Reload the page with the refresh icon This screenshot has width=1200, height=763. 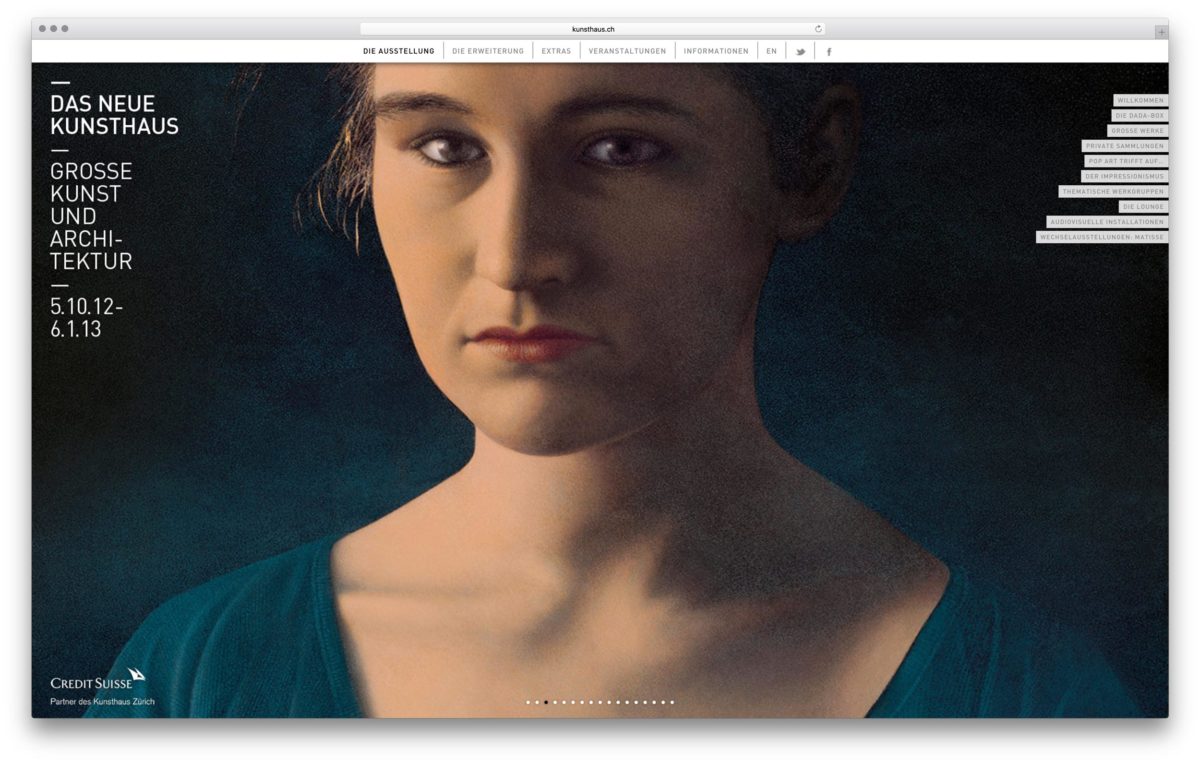click(818, 29)
